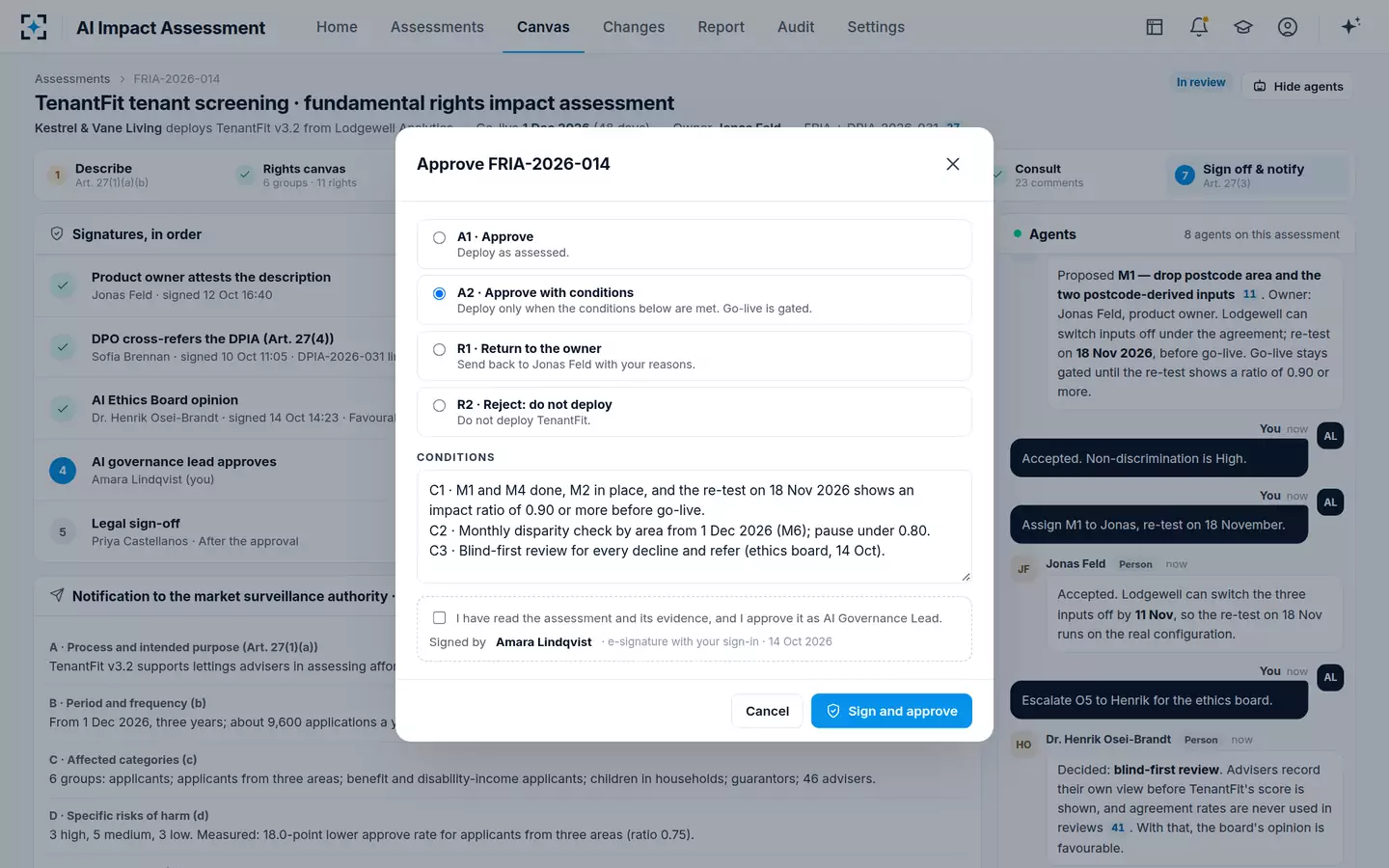Image resolution: width=1389 pixels, height=868 pixels.
Task: Open the Consult step with 23 comments
Action: (1071, 176)
